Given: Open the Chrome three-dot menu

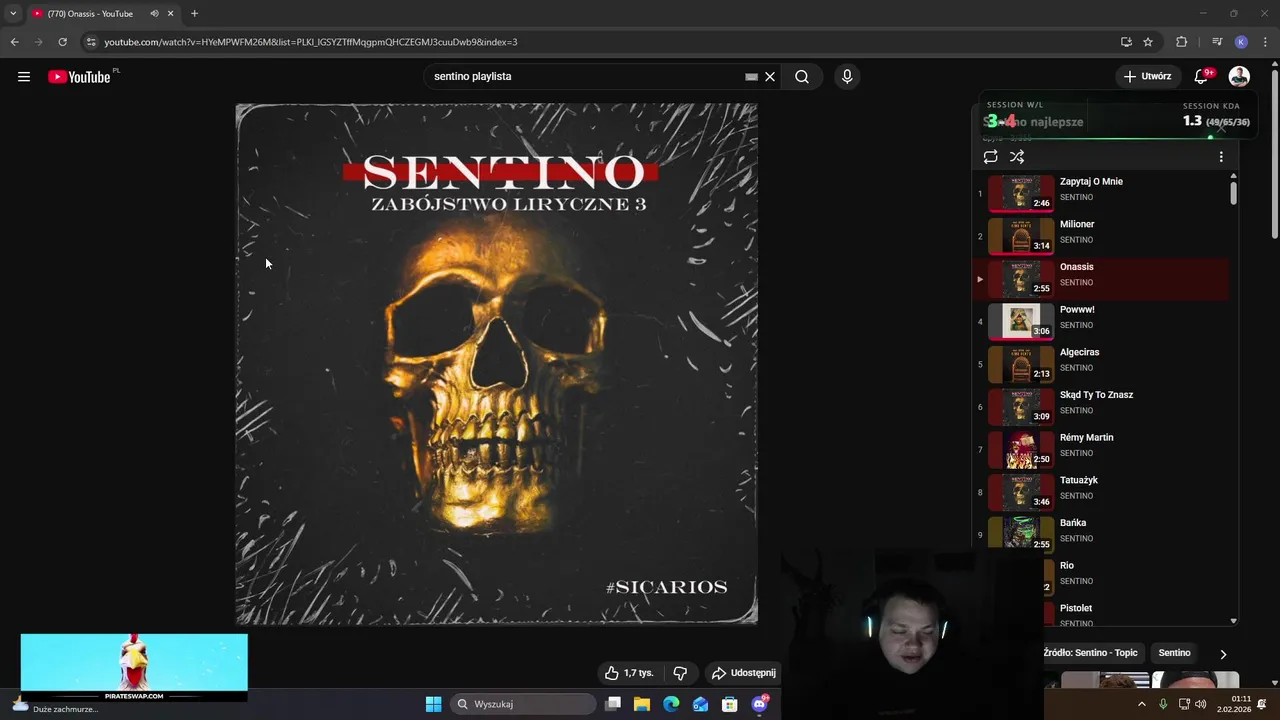Looking at the screenshot, I should 1264,42.
